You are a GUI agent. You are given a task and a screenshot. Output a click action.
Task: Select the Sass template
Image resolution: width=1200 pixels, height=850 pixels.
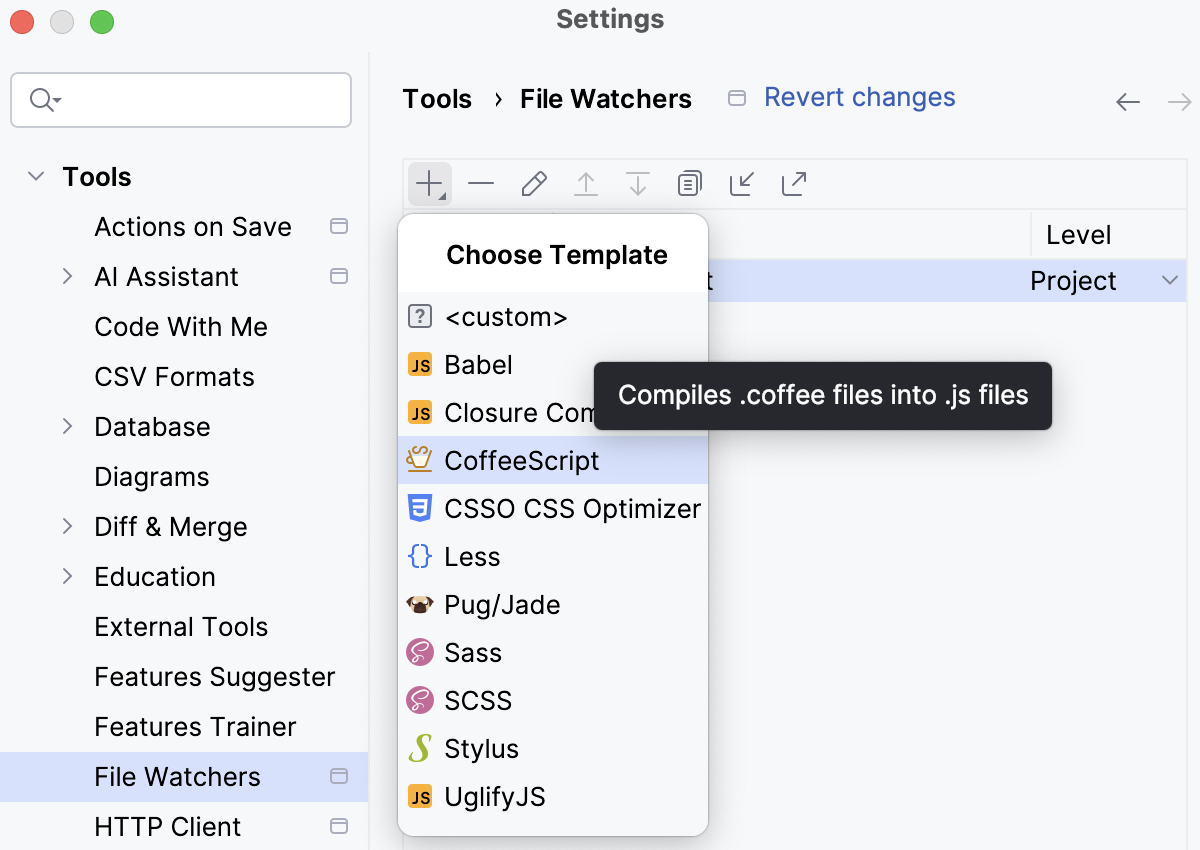point(472,652)
